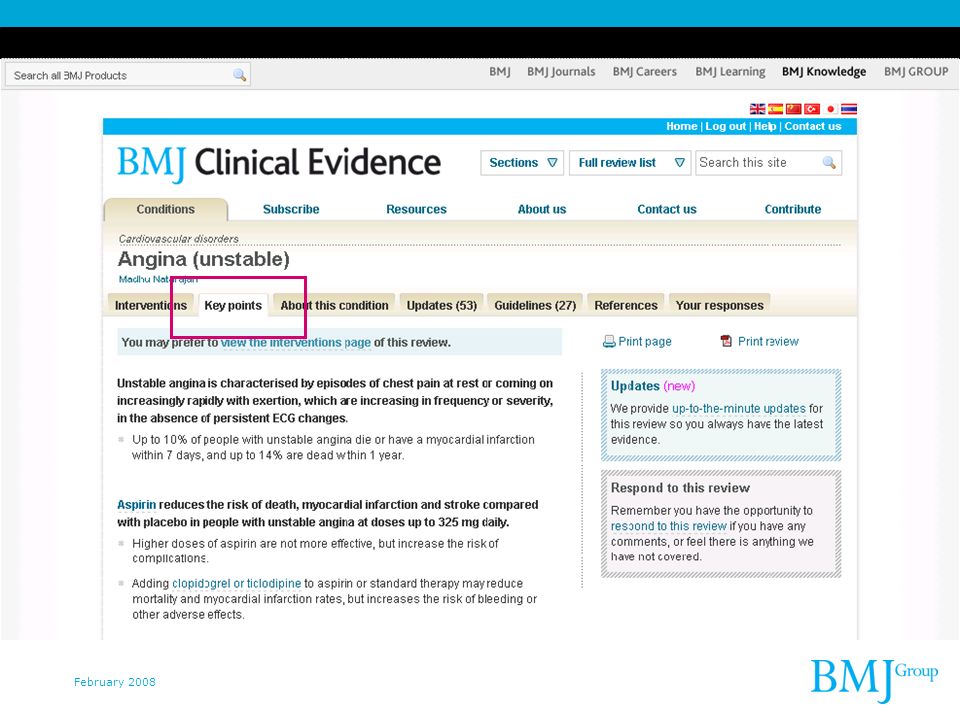Click the magnifier icon in BMJ Products search

pos(240,75)
